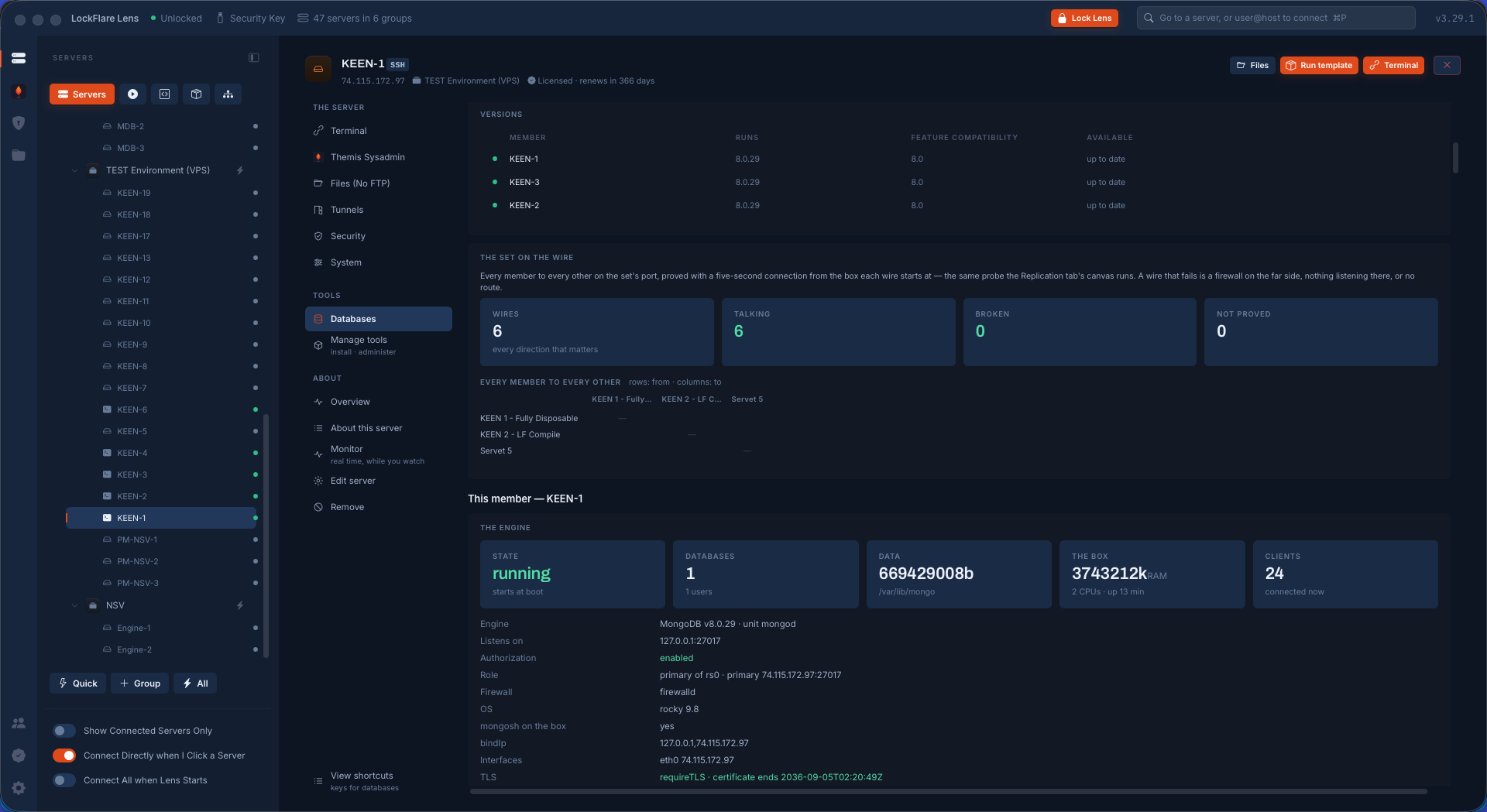
Task: Click the horizontal scrollbar below the engine details
Action: click(948, 791)
